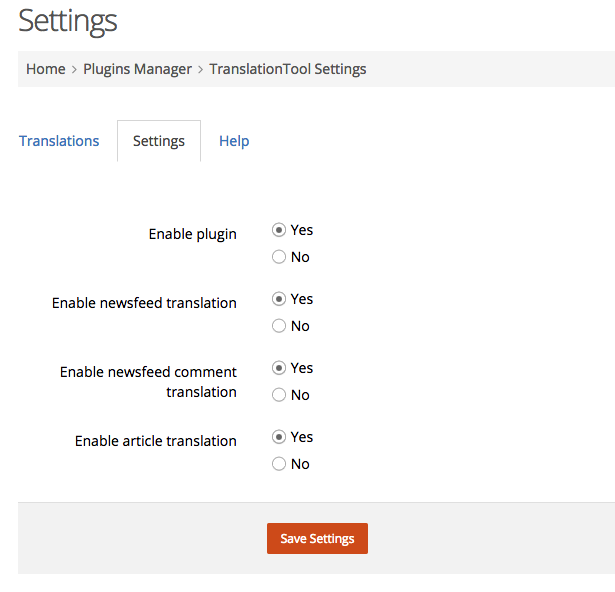
Task: Click the Enable plugin label
Action: click(x=193, y=234)
